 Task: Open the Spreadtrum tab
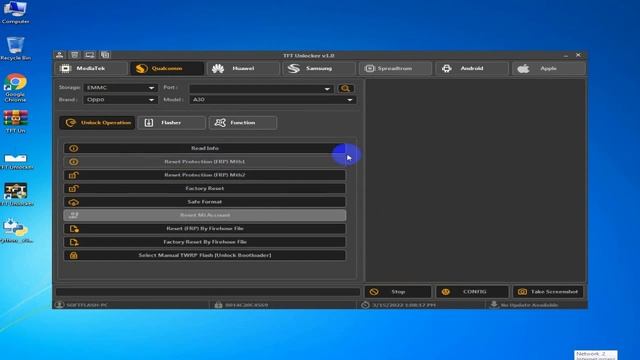pyautogui.click(x=395, y=69)
